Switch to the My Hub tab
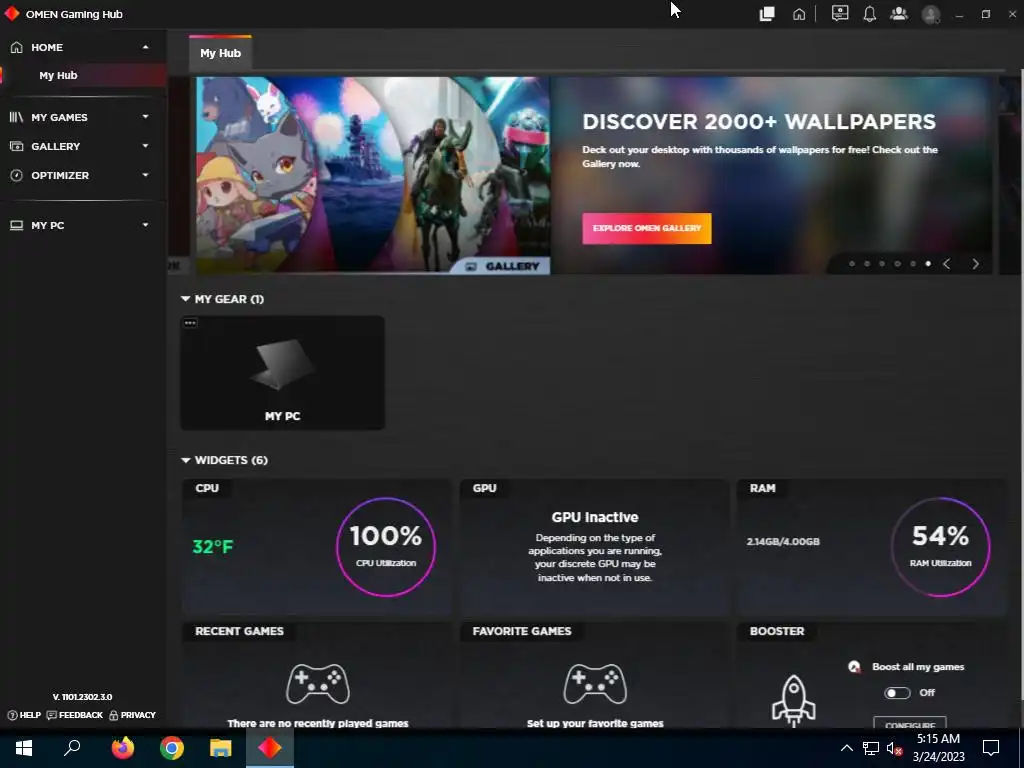This screenshot has width=1024, height=768. pos(220,53)
